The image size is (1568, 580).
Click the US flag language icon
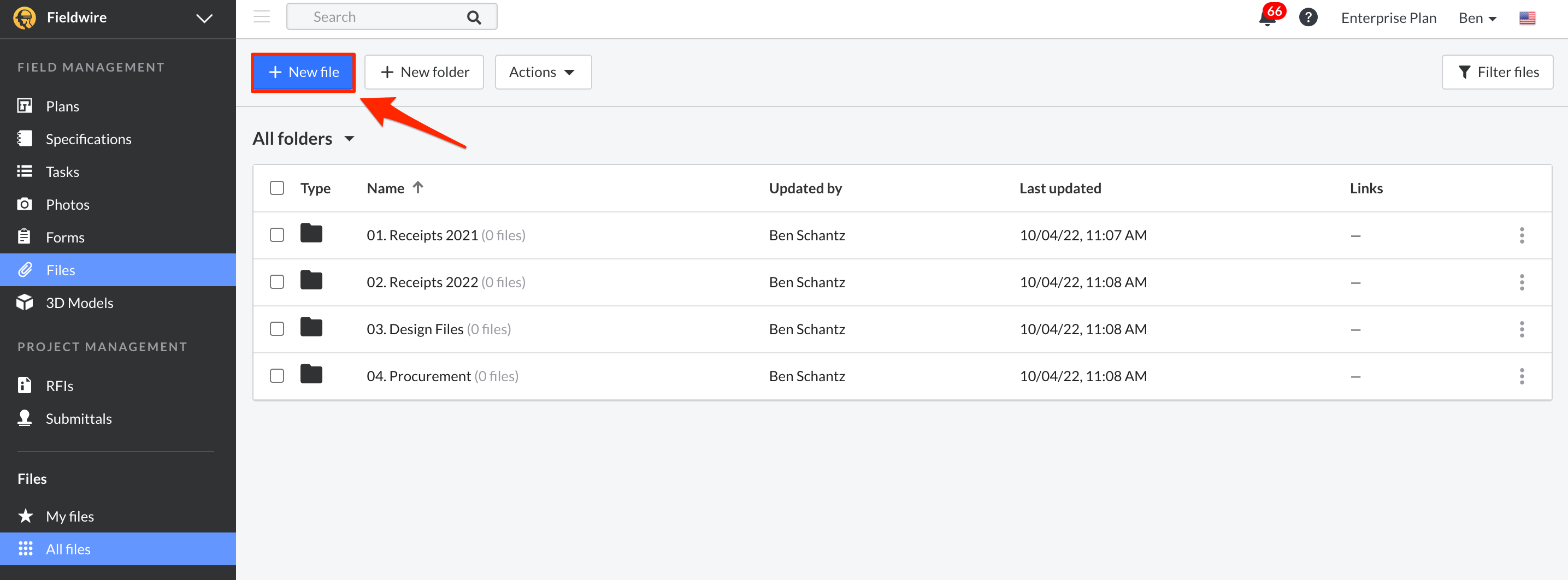[x=1526, y=18]
